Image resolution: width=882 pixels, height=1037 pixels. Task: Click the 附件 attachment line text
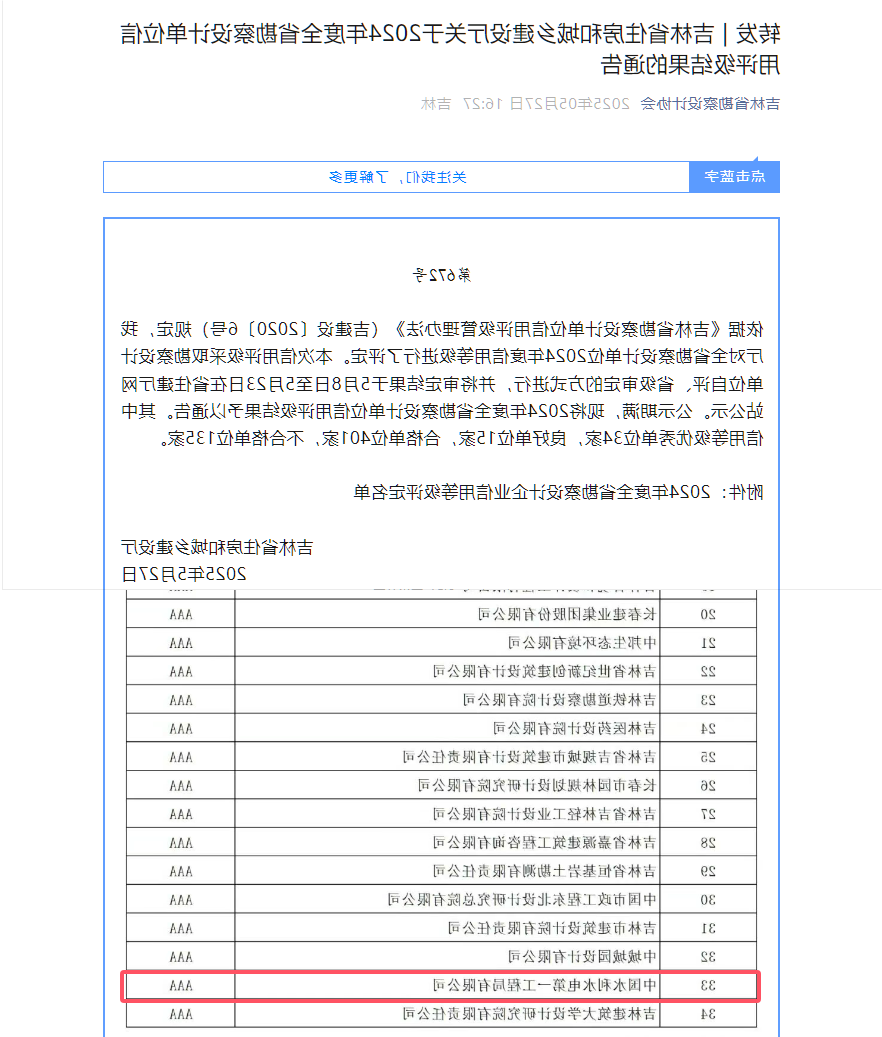(x=558, y=492)
